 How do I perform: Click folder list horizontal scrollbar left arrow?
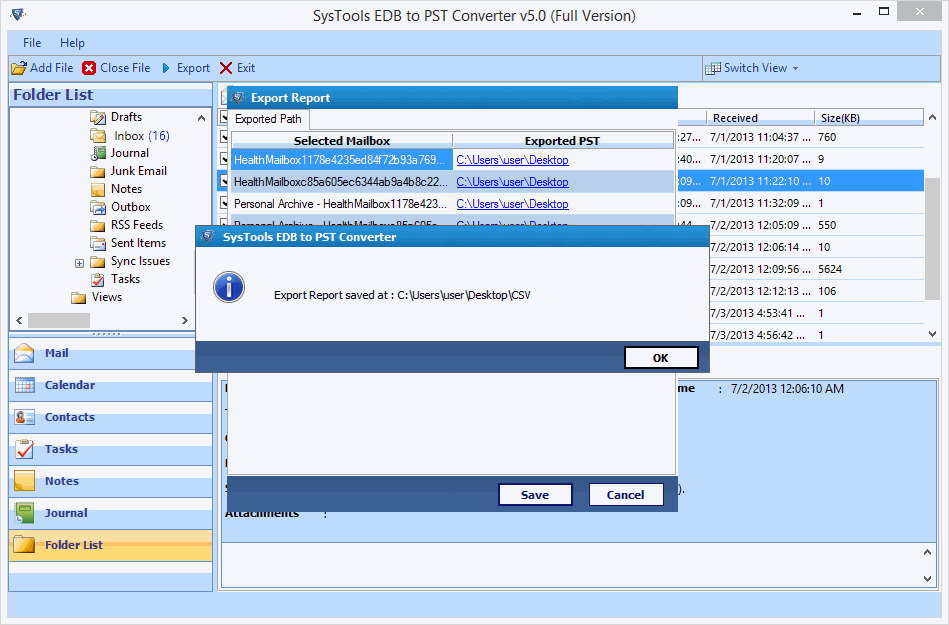[x=19, y=321]
